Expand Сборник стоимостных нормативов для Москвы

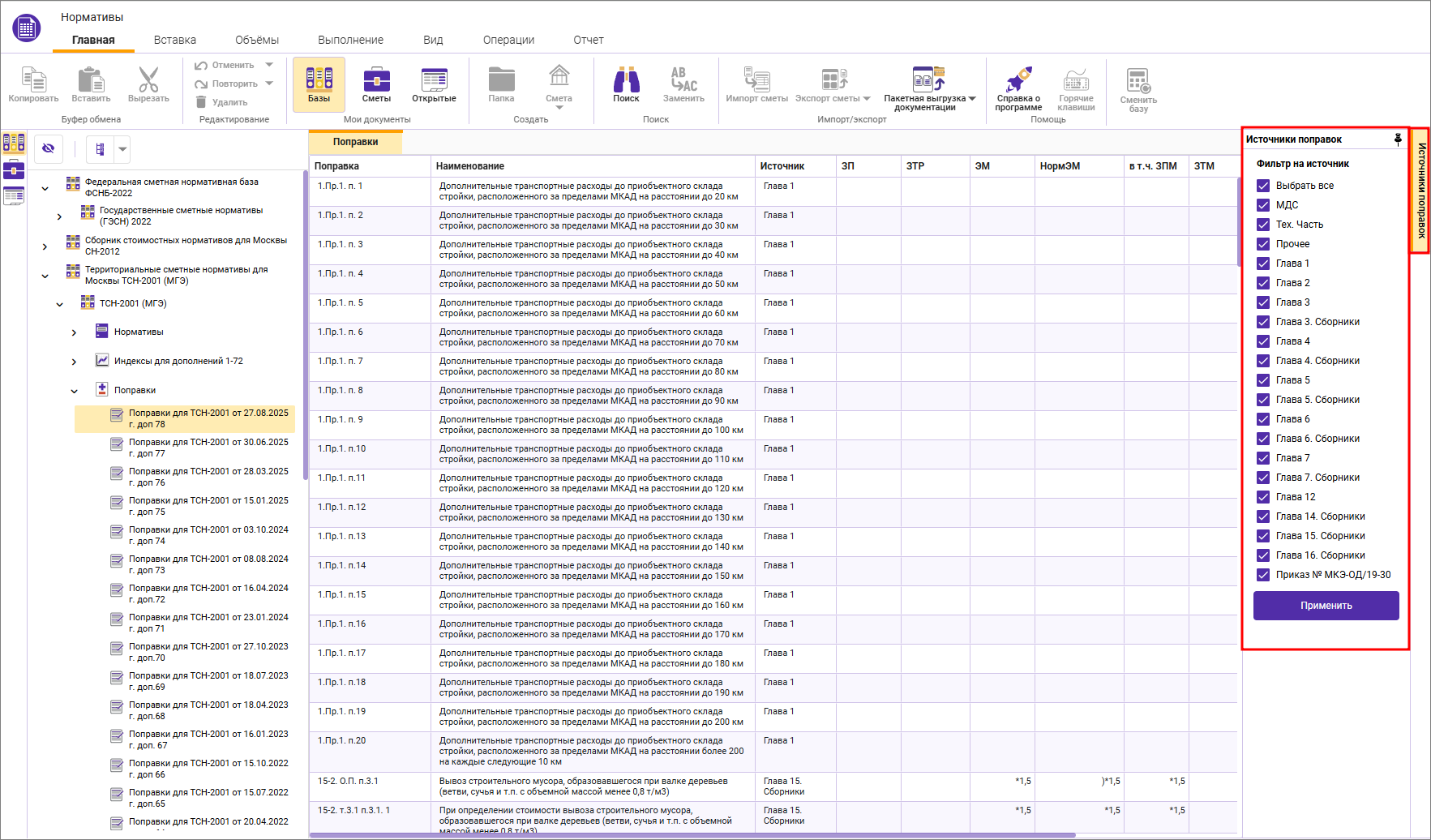click(x=45, y=246)
